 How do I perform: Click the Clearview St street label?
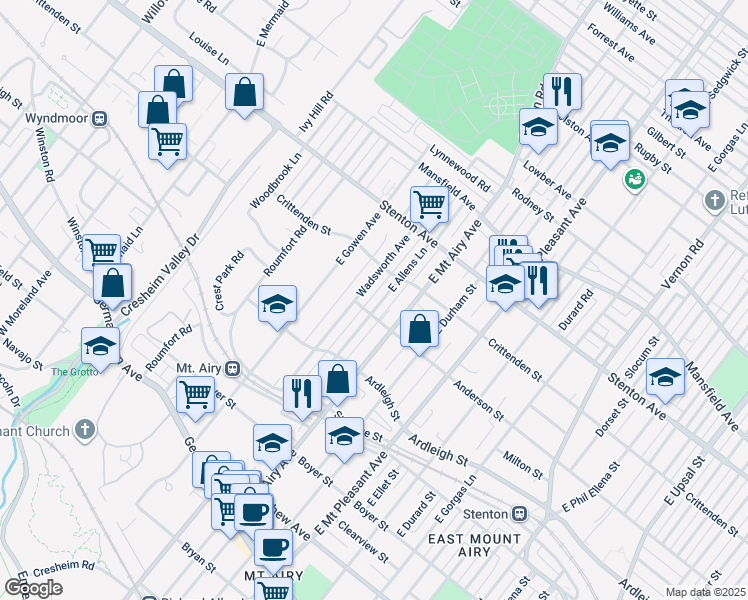pyautogui.click(x=364, y=541)
